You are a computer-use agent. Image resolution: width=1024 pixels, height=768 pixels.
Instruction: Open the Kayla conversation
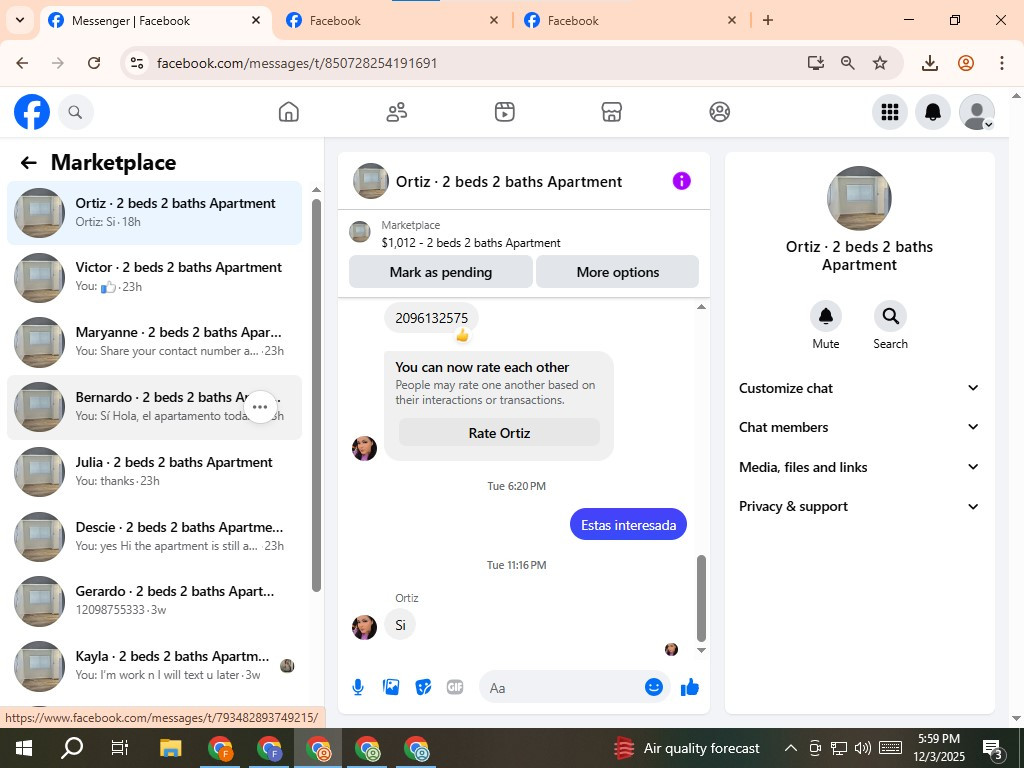point(154,665)
